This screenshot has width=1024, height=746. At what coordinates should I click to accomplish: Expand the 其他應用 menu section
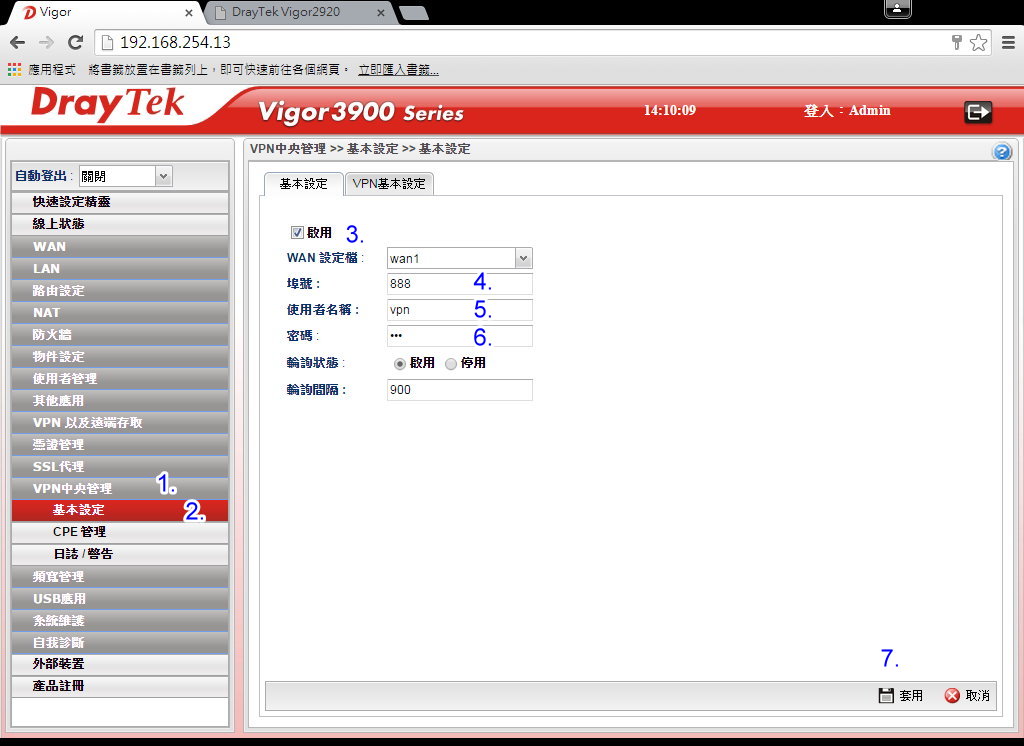tap(120, 400)
